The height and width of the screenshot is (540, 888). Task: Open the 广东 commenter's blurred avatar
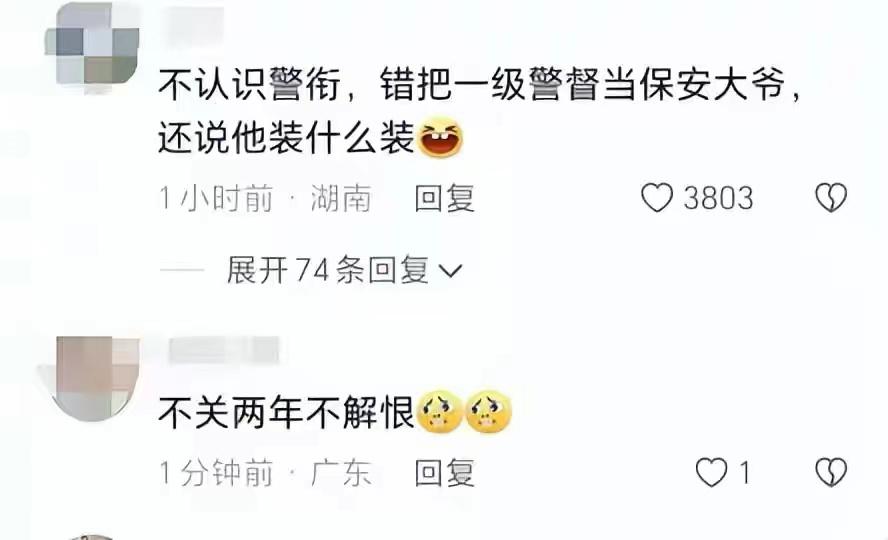point(91,378)
